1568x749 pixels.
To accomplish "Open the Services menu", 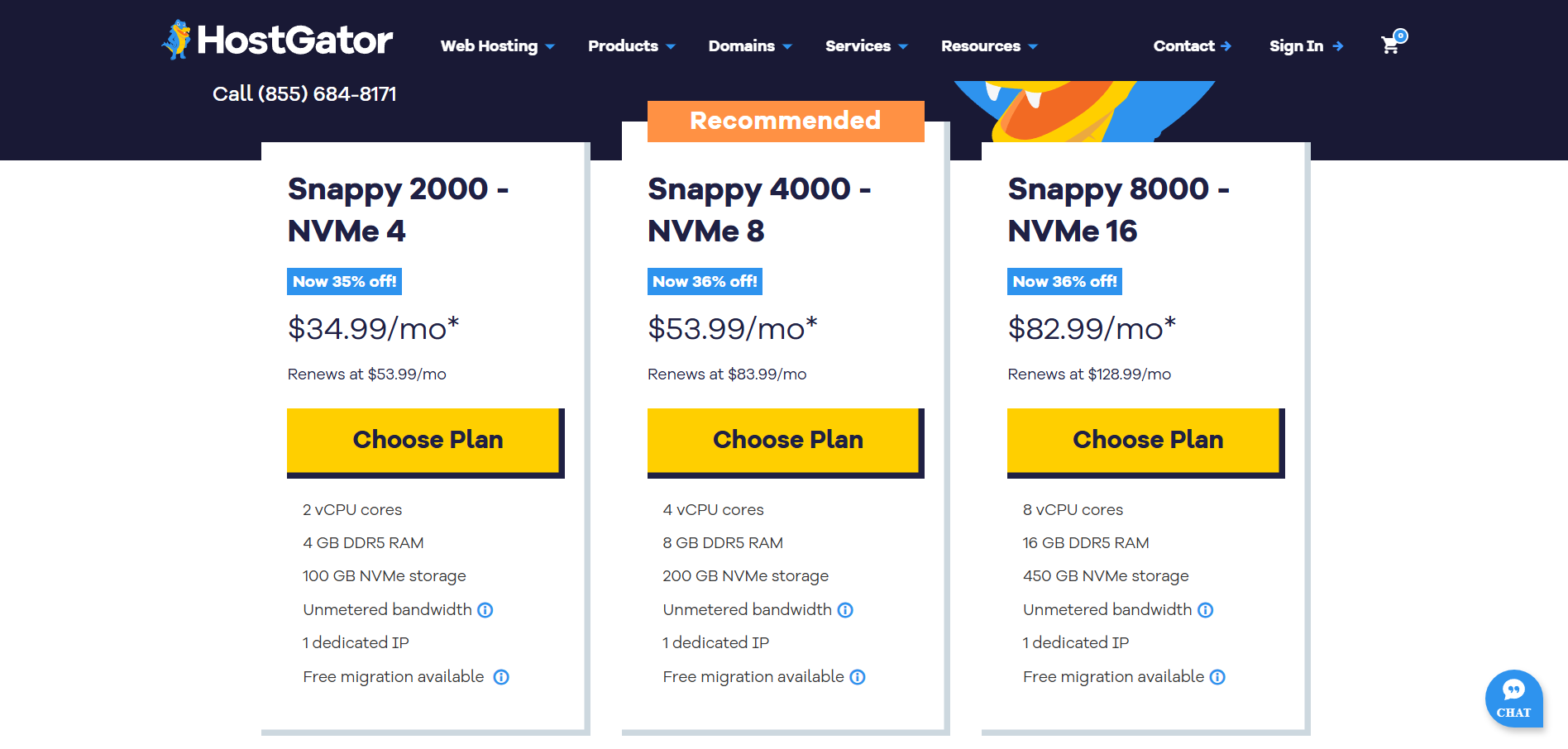I will [866, 46].
